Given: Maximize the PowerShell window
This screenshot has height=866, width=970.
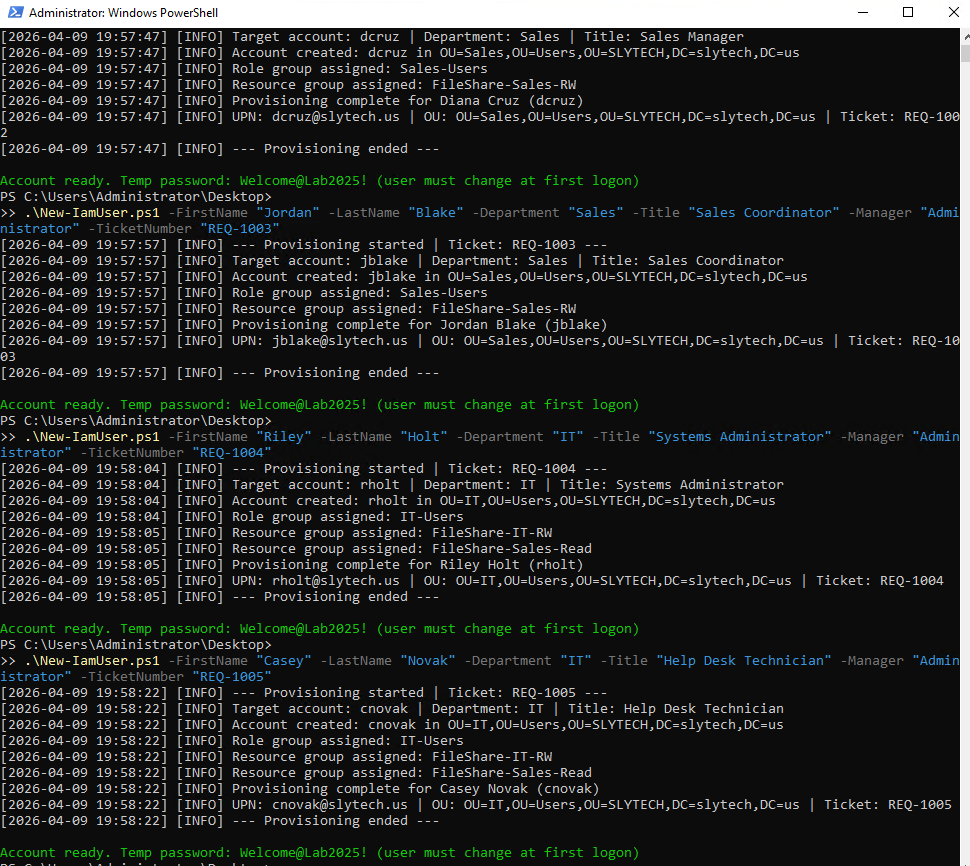Looking at the screenshot, I should [x=908, y=13].
